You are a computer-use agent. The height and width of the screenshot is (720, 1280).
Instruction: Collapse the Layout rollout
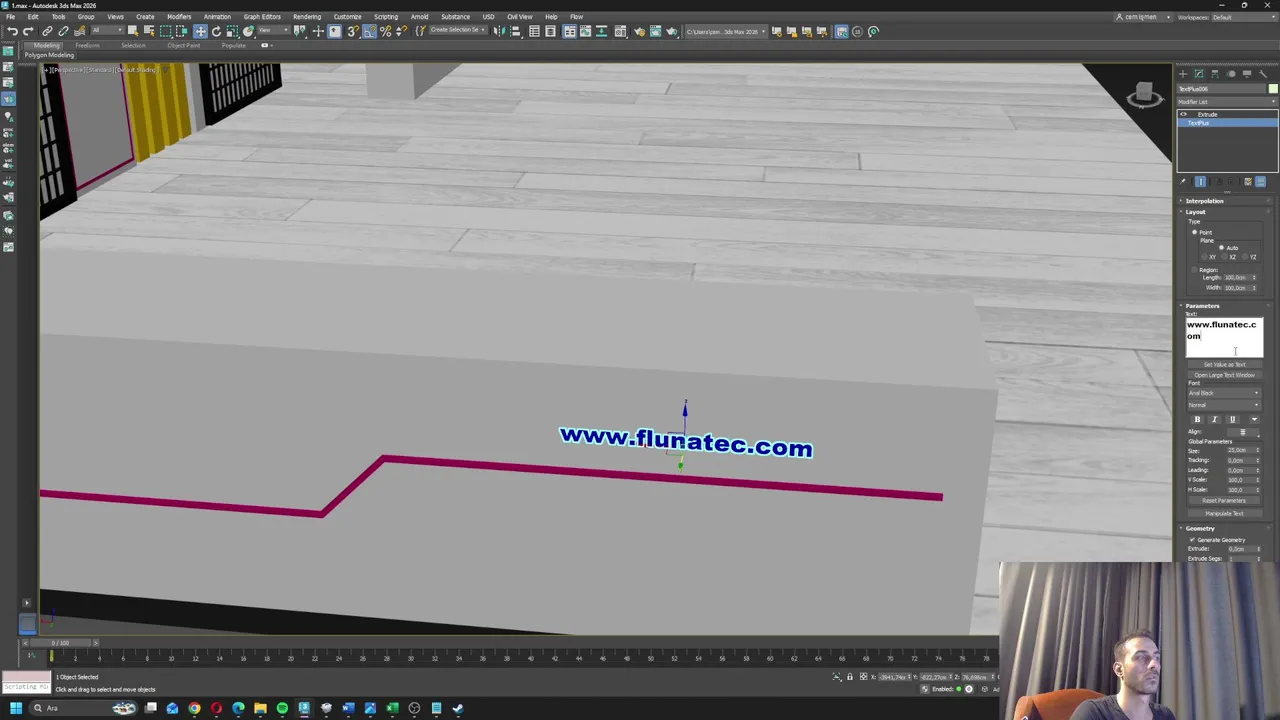click(x=1196, y=212)
